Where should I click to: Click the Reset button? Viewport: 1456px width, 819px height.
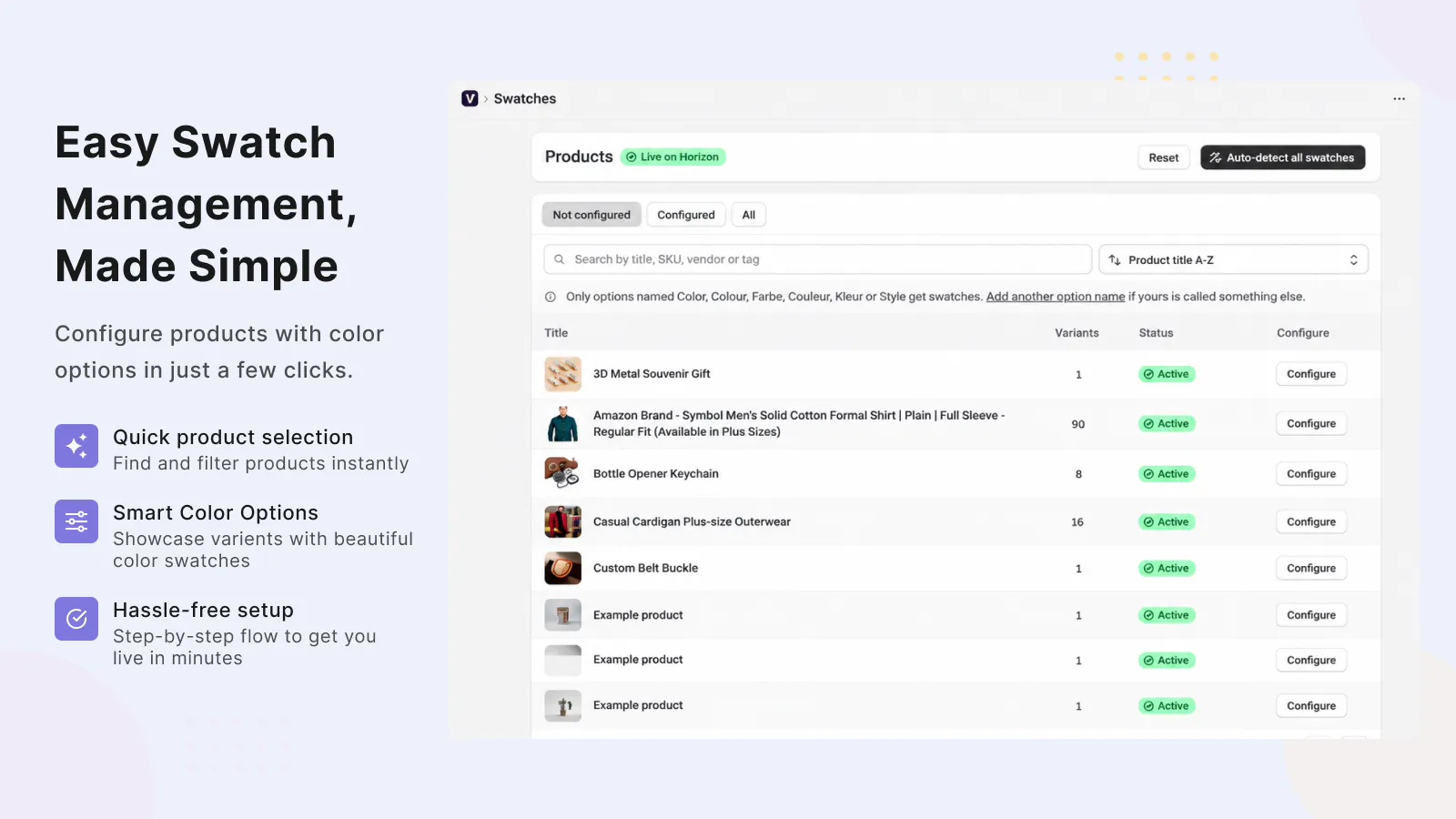tap(1163, 157)
